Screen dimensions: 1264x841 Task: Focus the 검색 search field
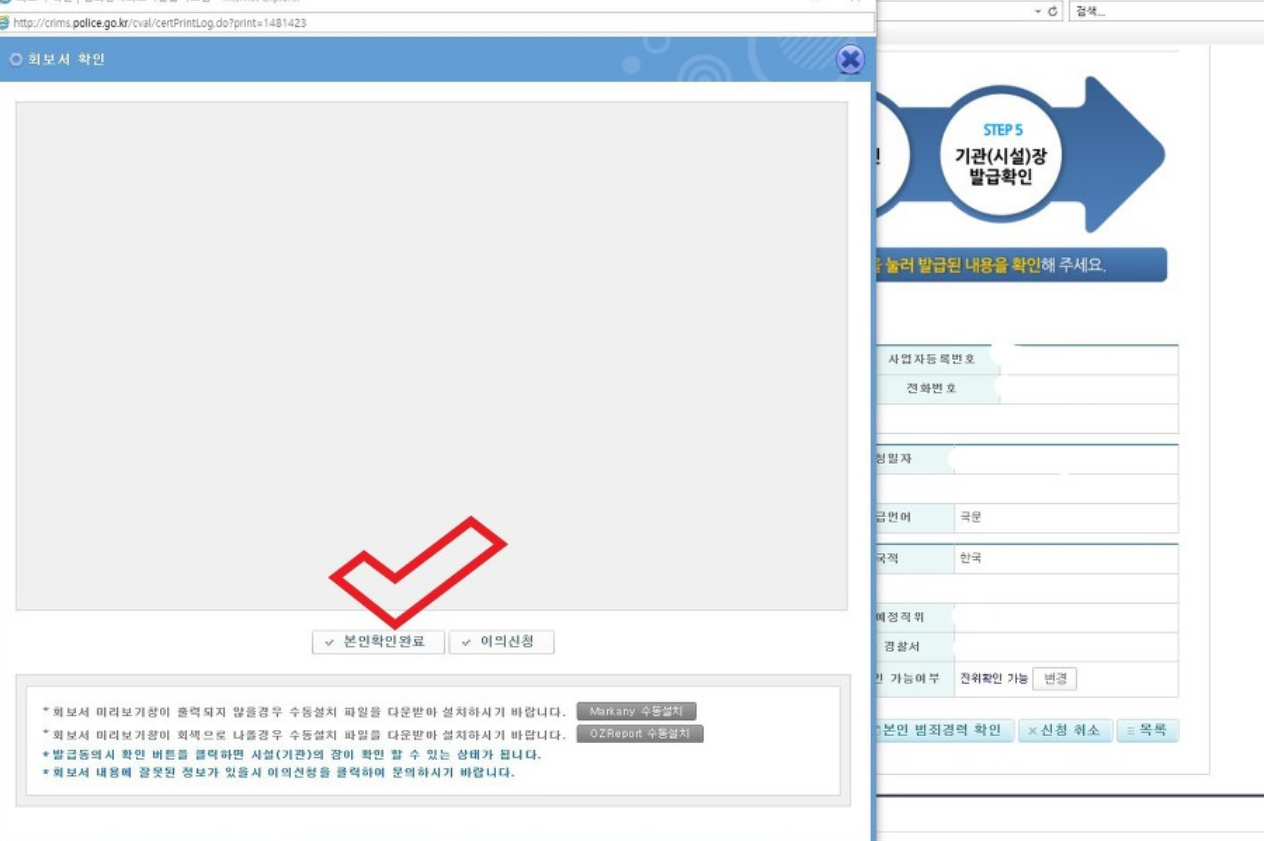tap(1166, 11)
